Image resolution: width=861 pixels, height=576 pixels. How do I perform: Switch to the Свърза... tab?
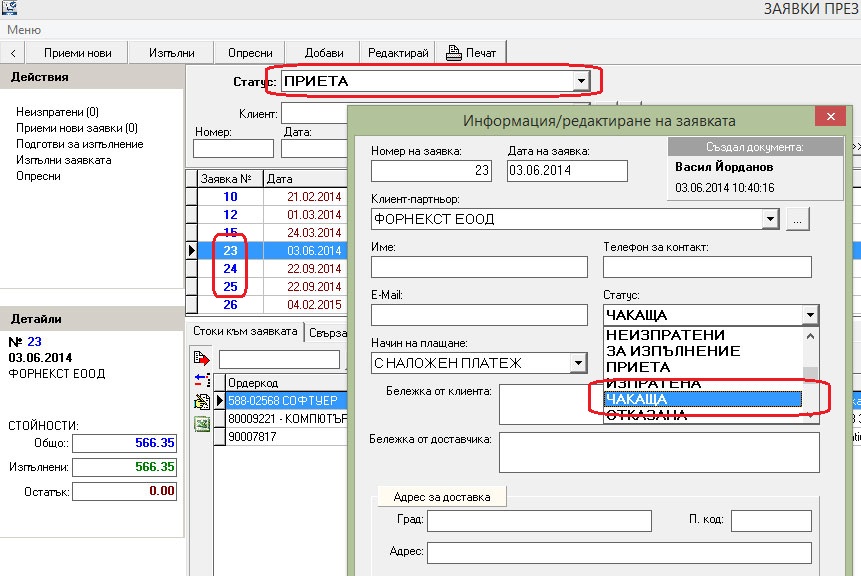tap(327, 333)
